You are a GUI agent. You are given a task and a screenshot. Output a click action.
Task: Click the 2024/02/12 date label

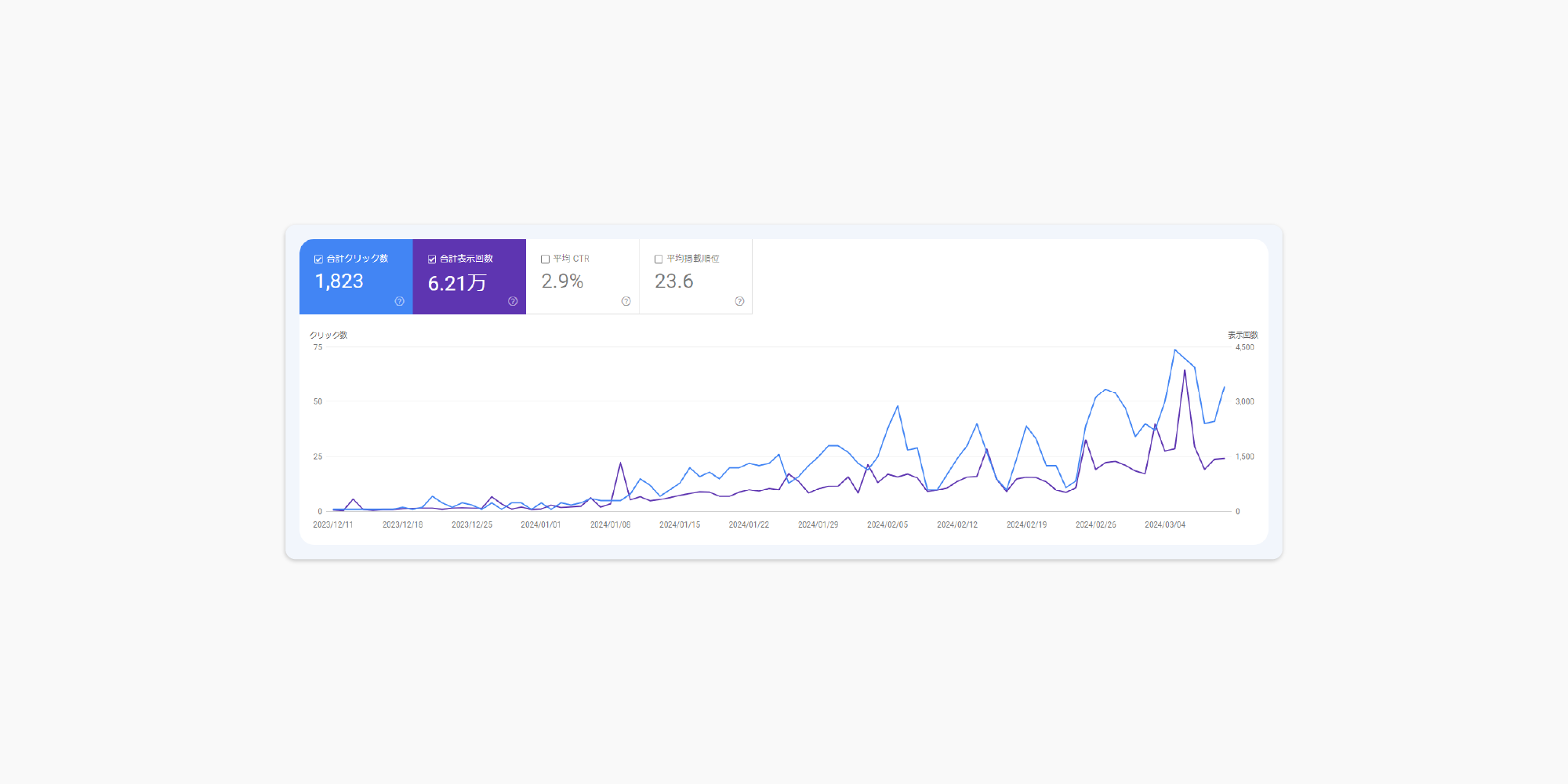point(957,524)
